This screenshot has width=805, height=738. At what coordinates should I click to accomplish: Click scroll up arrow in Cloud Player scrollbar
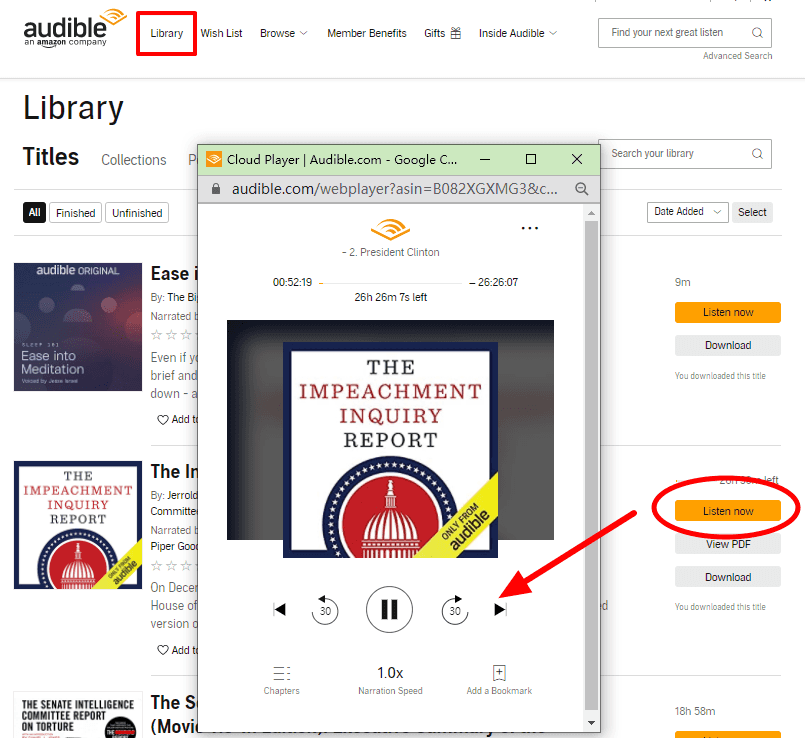(x=591, y=213)
